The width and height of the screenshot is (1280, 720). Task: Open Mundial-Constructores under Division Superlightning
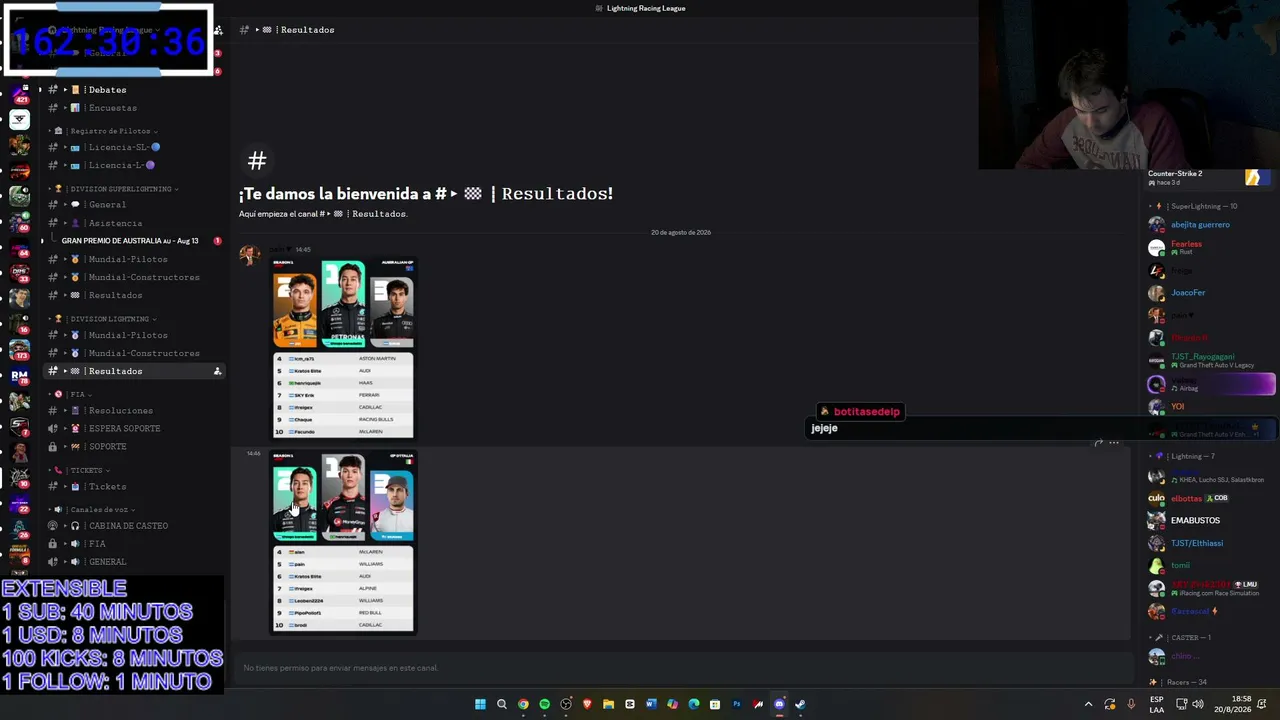click(x=133, y=277)
